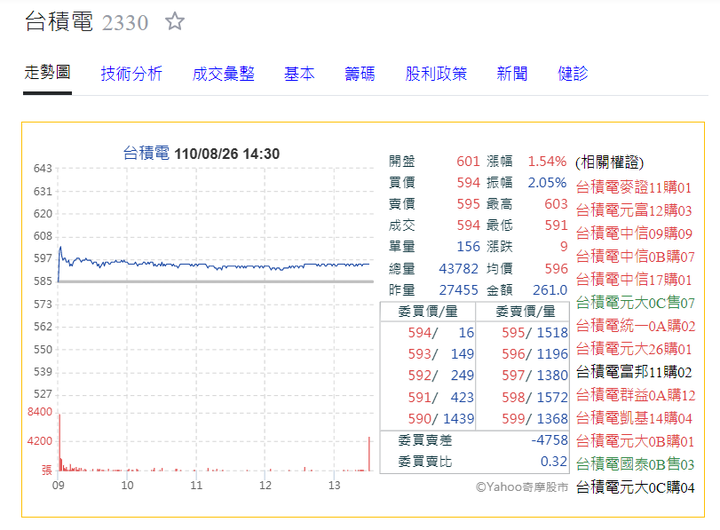Click the stock name 台積電 heading
Viewport: 720px width, 530px height.
coord(59,22)
